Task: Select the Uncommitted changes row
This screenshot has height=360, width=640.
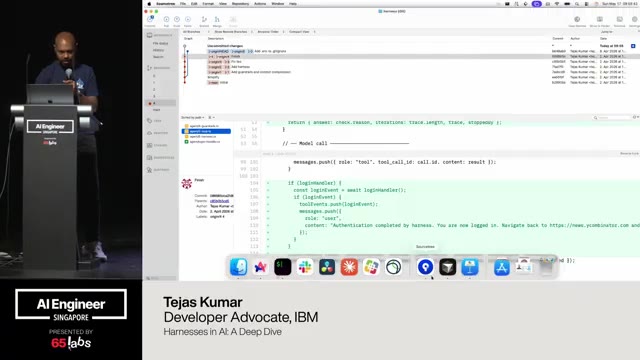Action: [x=408, y=46]
